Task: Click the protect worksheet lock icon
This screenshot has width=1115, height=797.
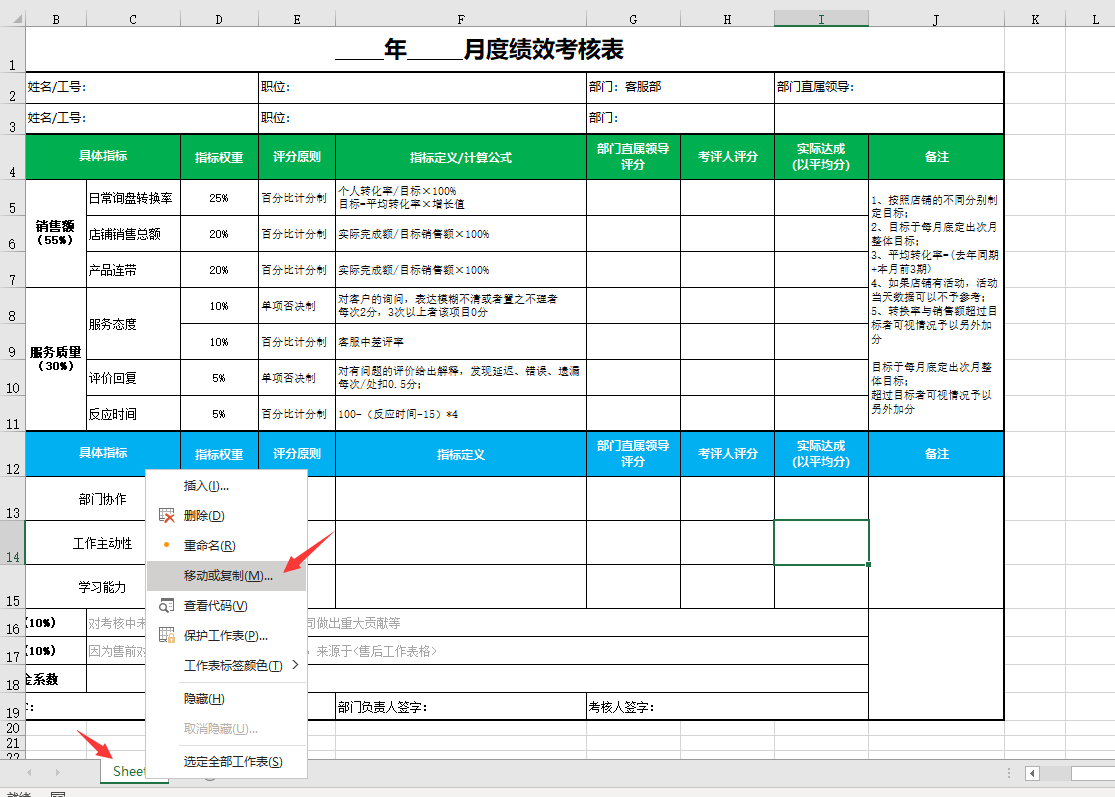Action: [x=166, y=636]
